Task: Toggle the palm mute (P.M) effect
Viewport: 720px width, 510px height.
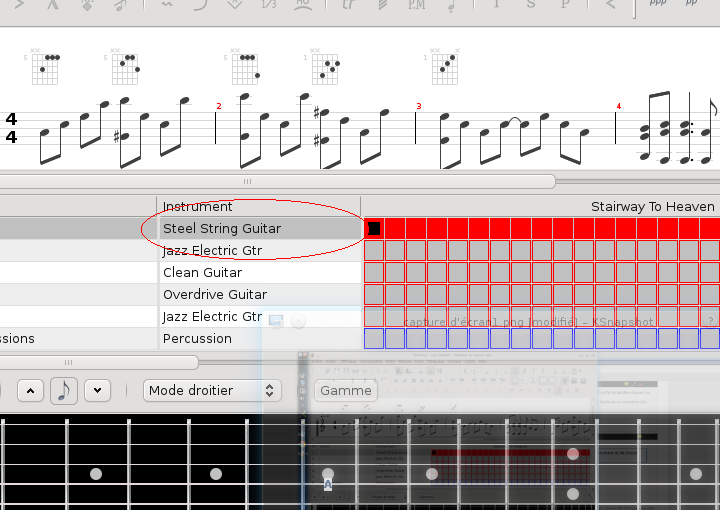Action: pos(417,5)
